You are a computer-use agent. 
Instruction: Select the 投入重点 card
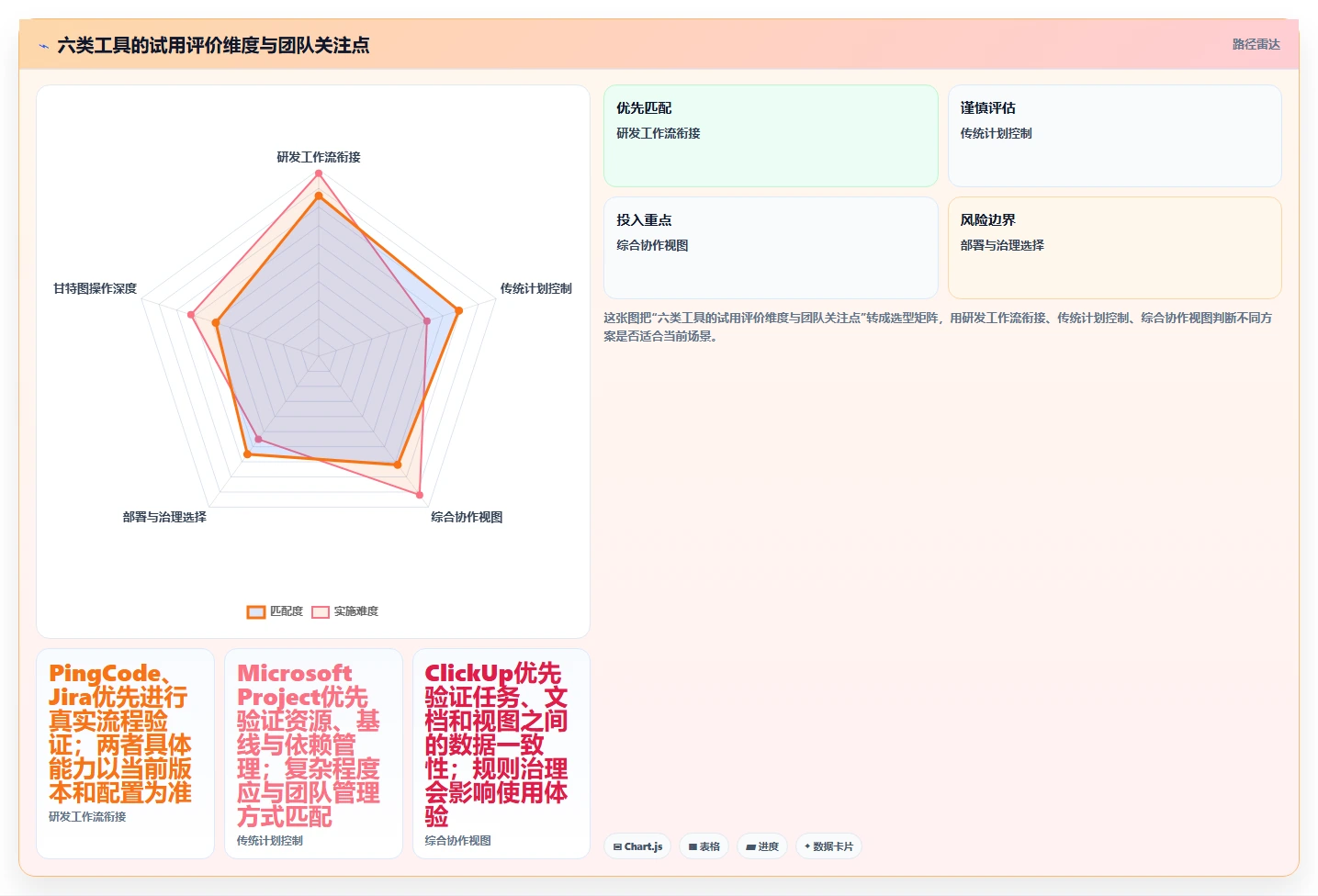click(x=771, y=248)
